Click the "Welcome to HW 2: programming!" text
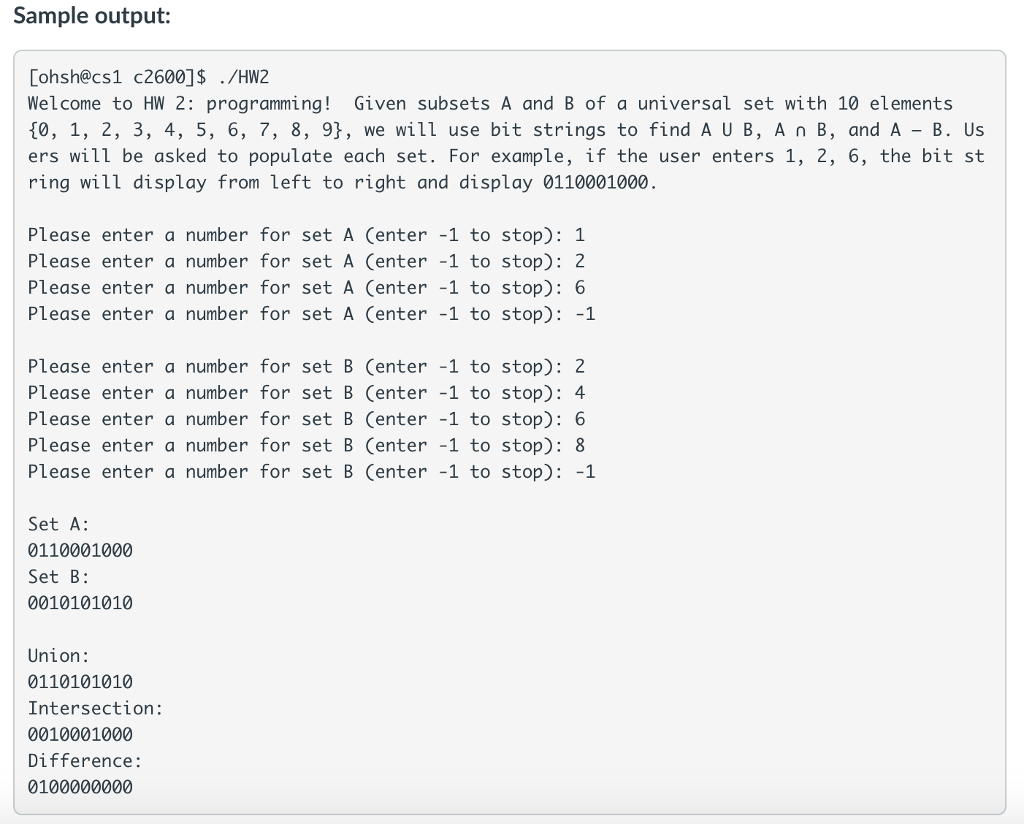 pos(179,104)
